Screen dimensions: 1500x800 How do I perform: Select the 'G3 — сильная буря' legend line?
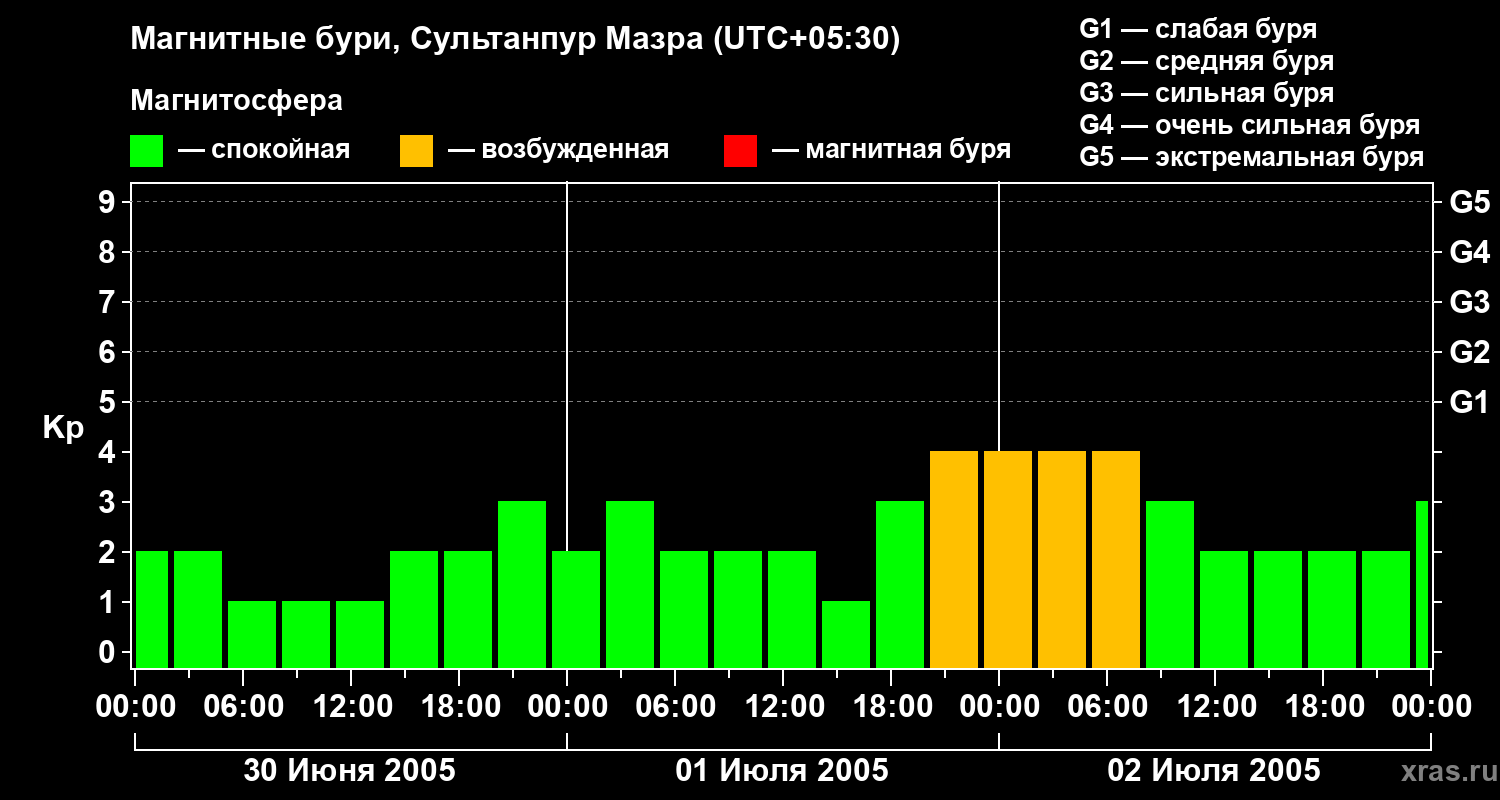(x=1207, y=93)
